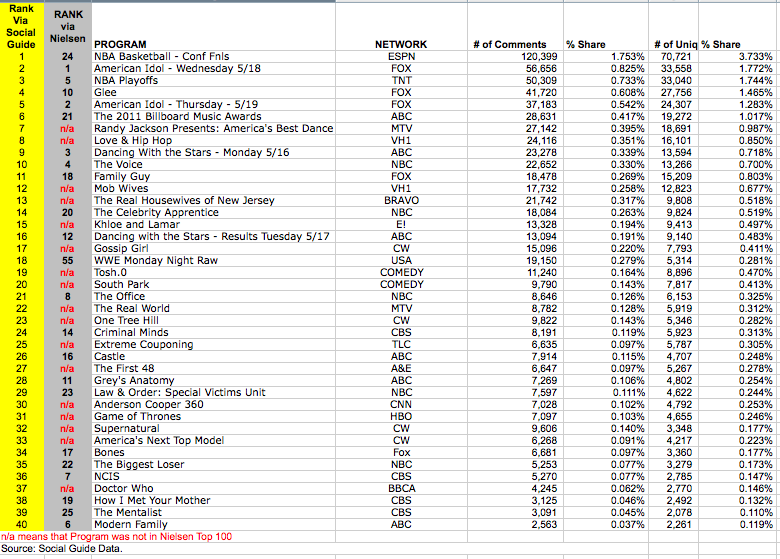Select the ESPN network cell
This screenshot has width=780, height=559.
pyautogui.click(x=401, y=56)
